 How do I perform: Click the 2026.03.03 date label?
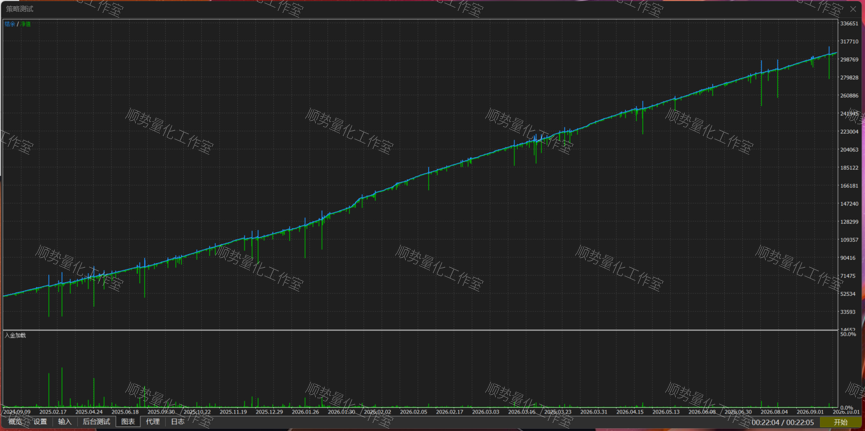(485, 412)
